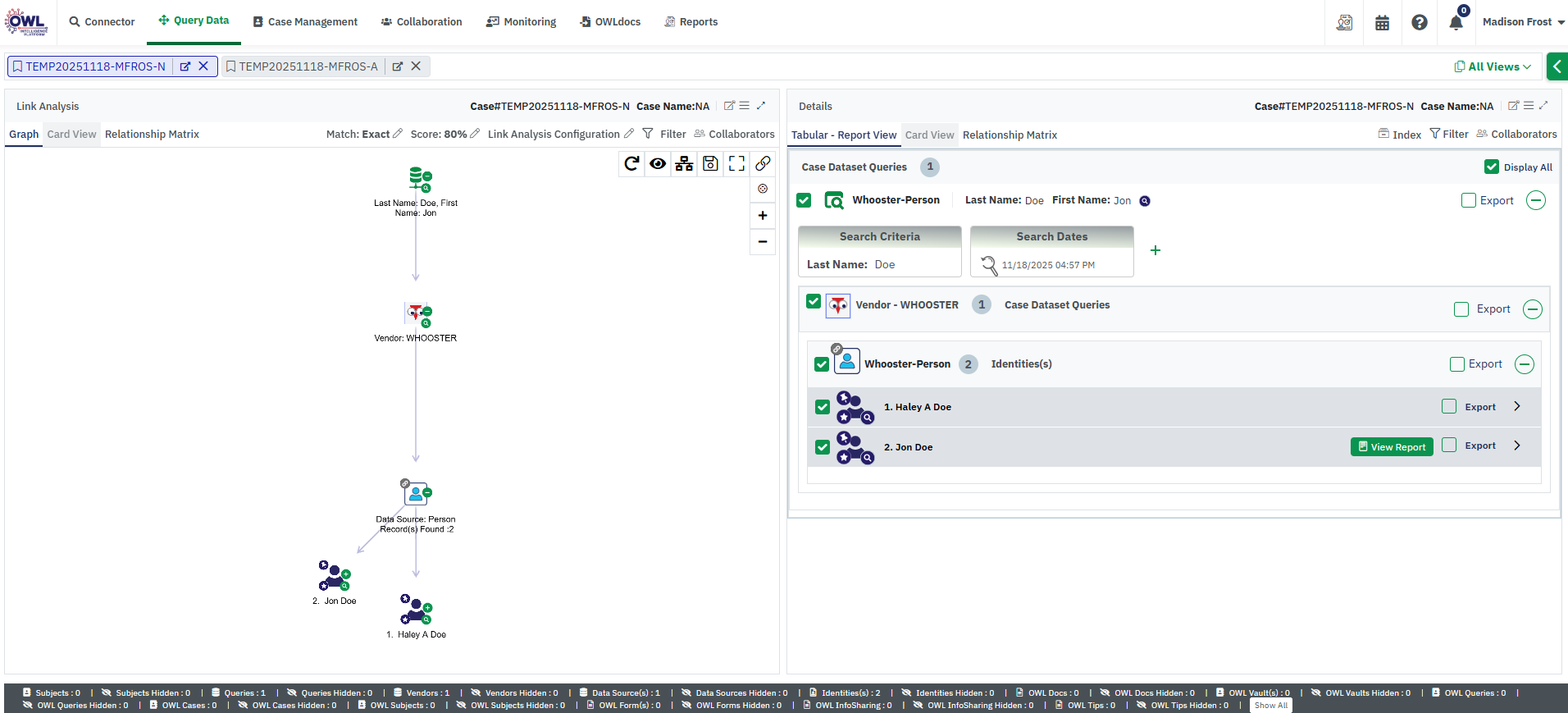Uncheck the Display All checkbox

pos(1492,167)
